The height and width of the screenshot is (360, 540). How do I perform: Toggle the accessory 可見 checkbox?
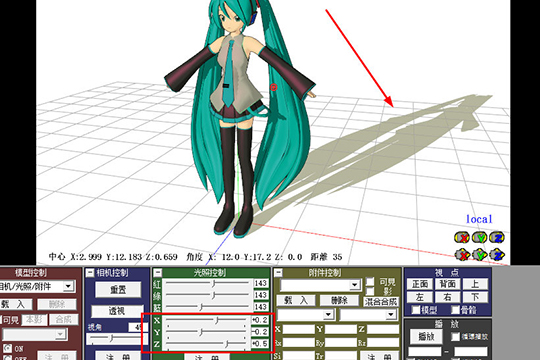(370, 282)
